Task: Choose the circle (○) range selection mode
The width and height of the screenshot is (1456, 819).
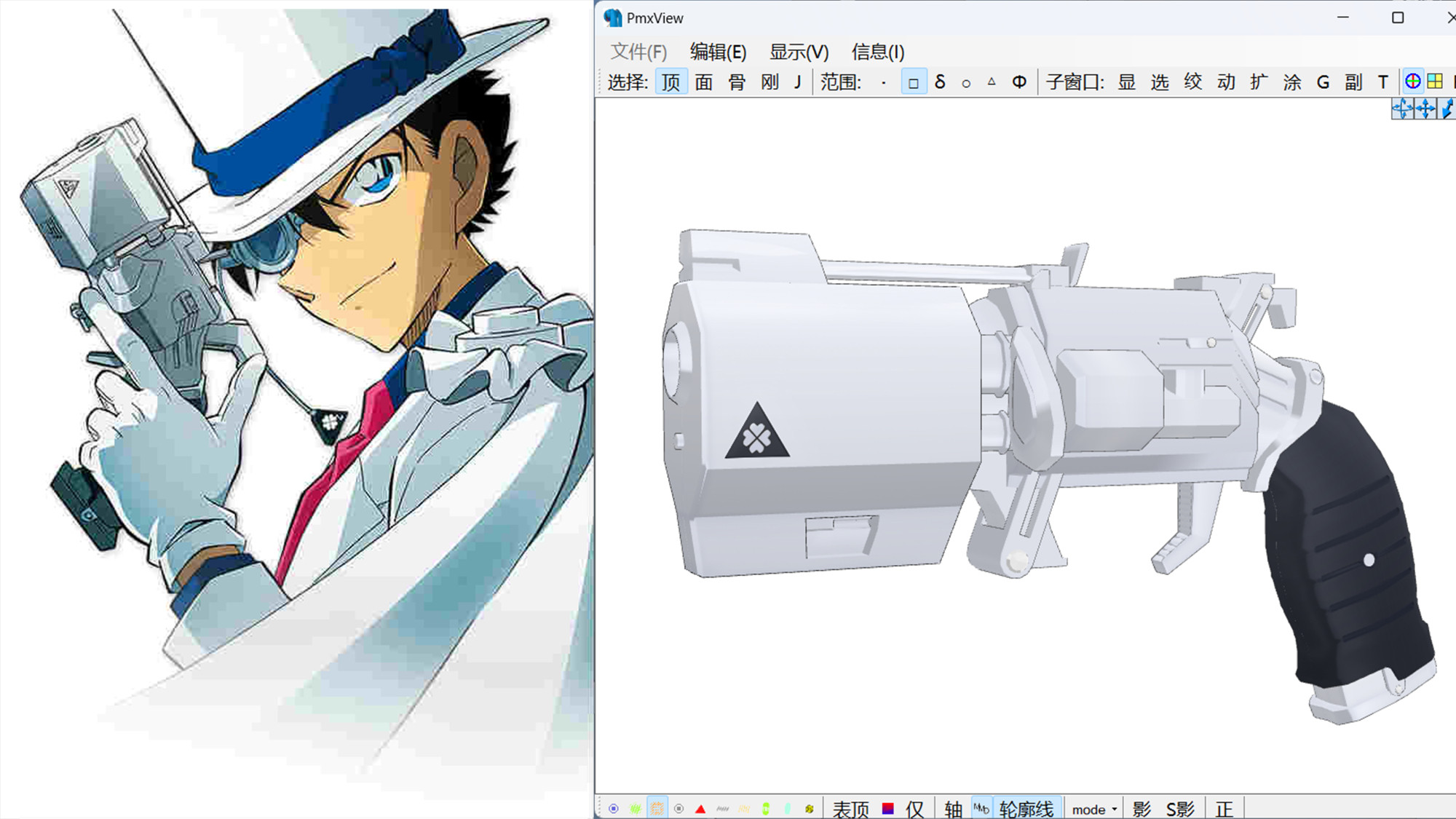Action: point(966,83)
